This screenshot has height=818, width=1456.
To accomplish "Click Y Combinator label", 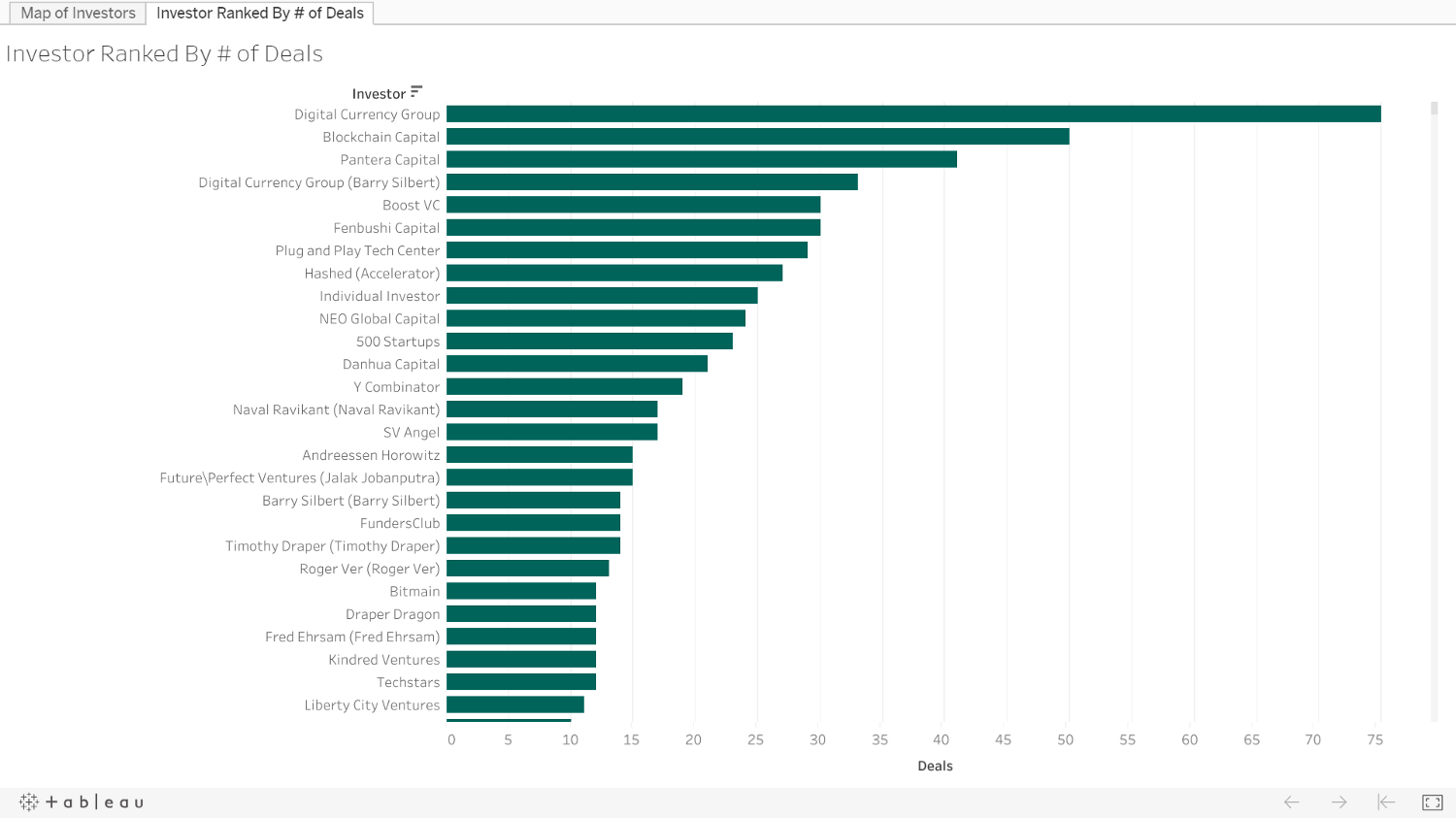I will tap(397, 386).
